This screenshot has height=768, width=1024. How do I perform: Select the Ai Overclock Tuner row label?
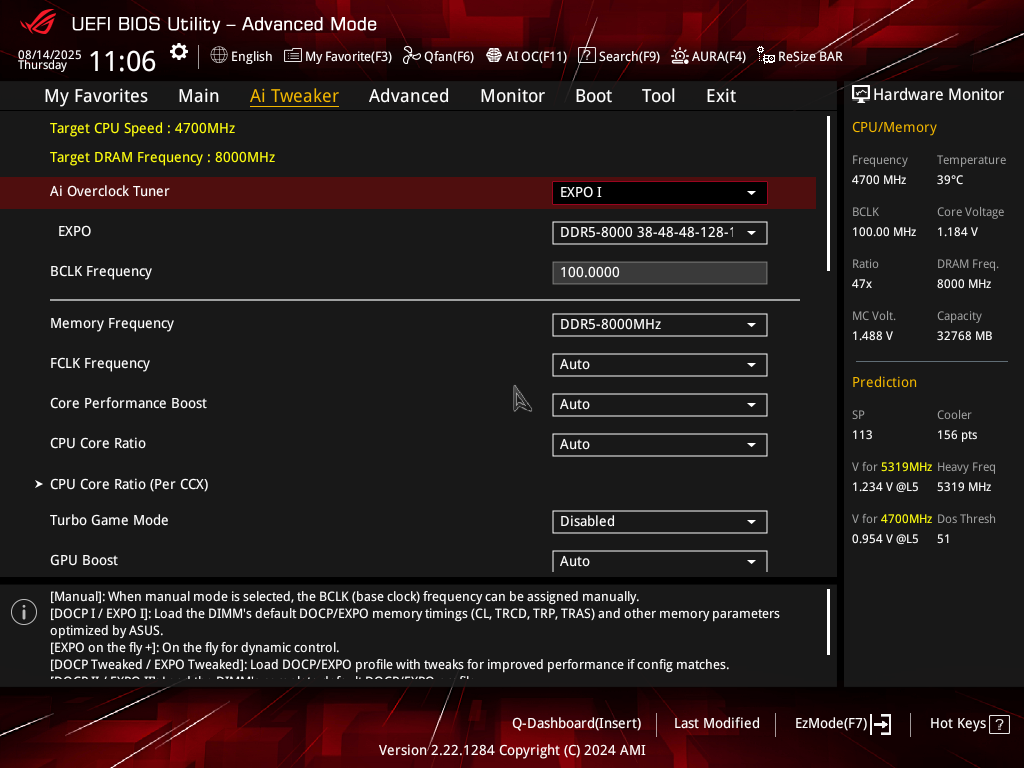tap(110, 191)
